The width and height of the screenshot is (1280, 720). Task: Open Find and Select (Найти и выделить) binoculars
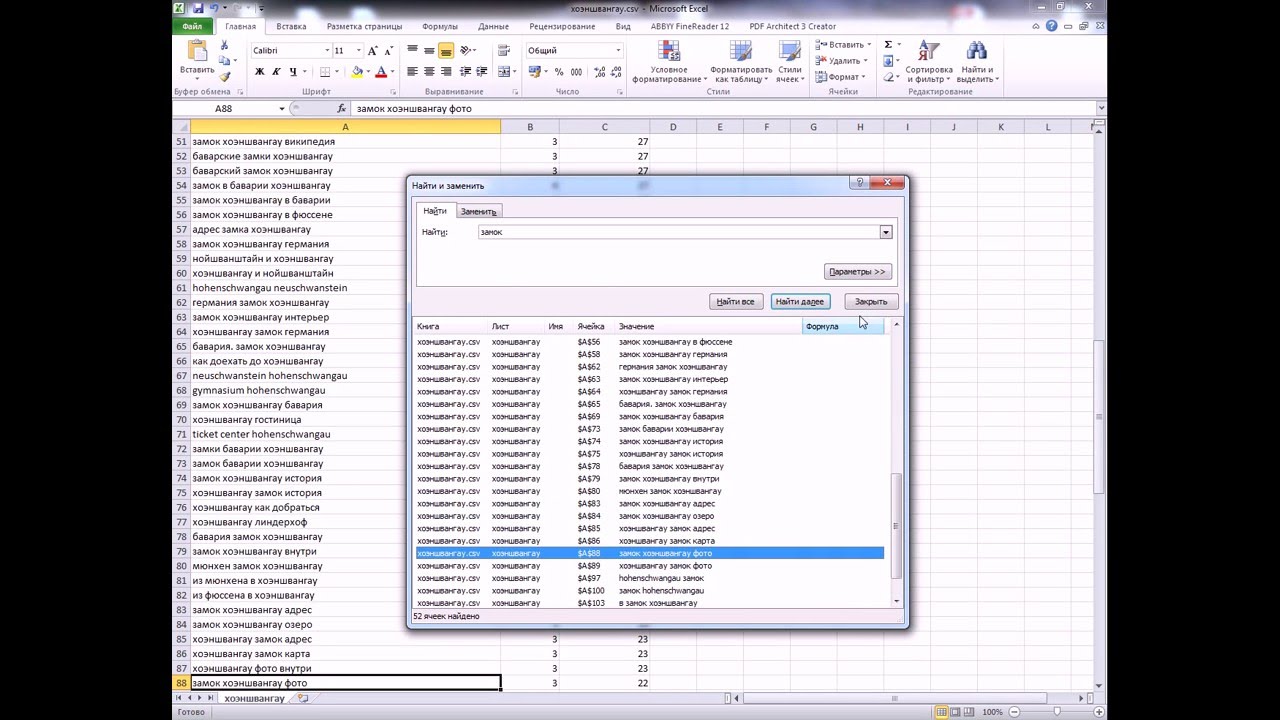(x=977, y=62)
